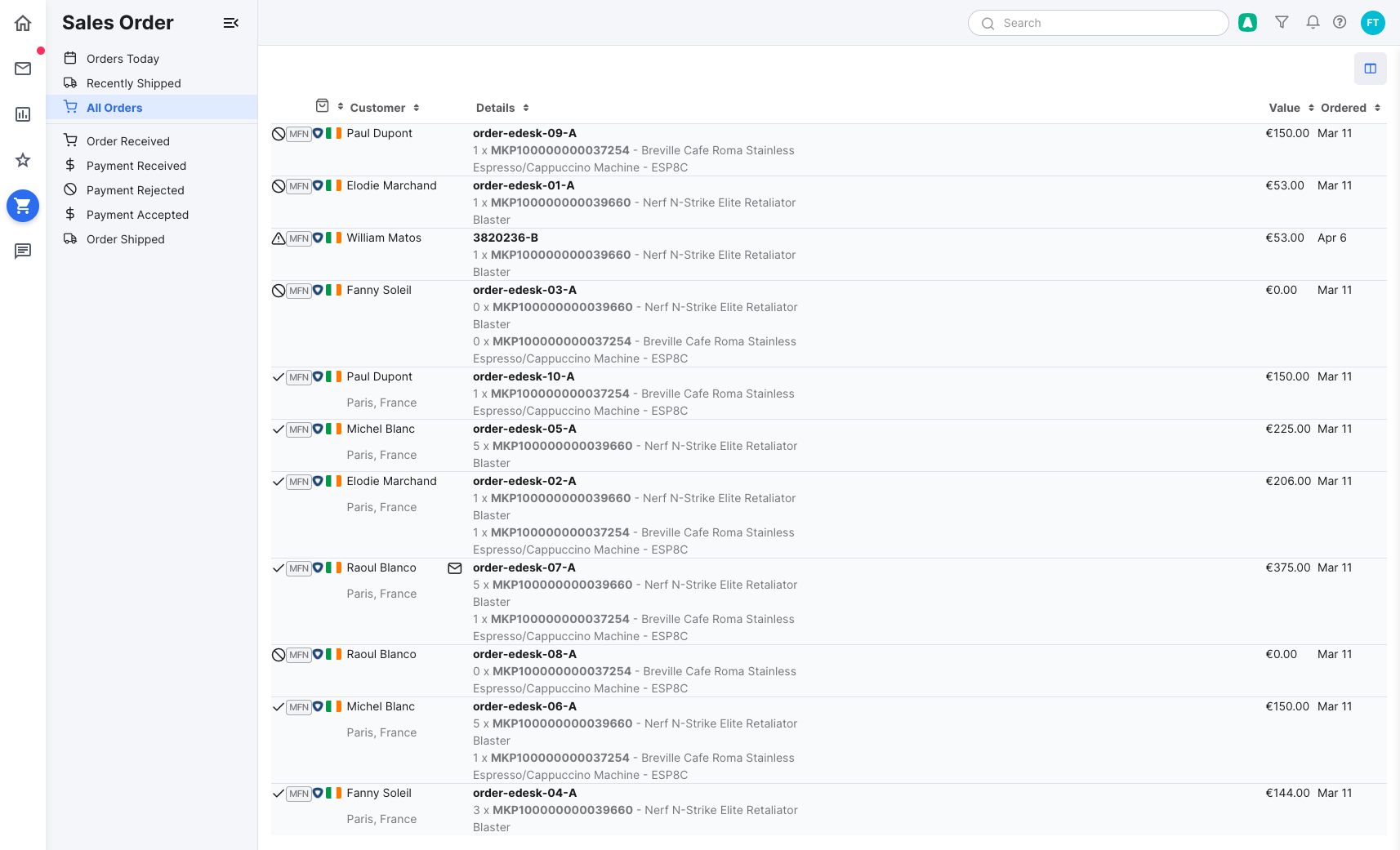Sort the Details column
Image resolution: width=1400 pixels, height=850 pixels.
tap(502, 108)
